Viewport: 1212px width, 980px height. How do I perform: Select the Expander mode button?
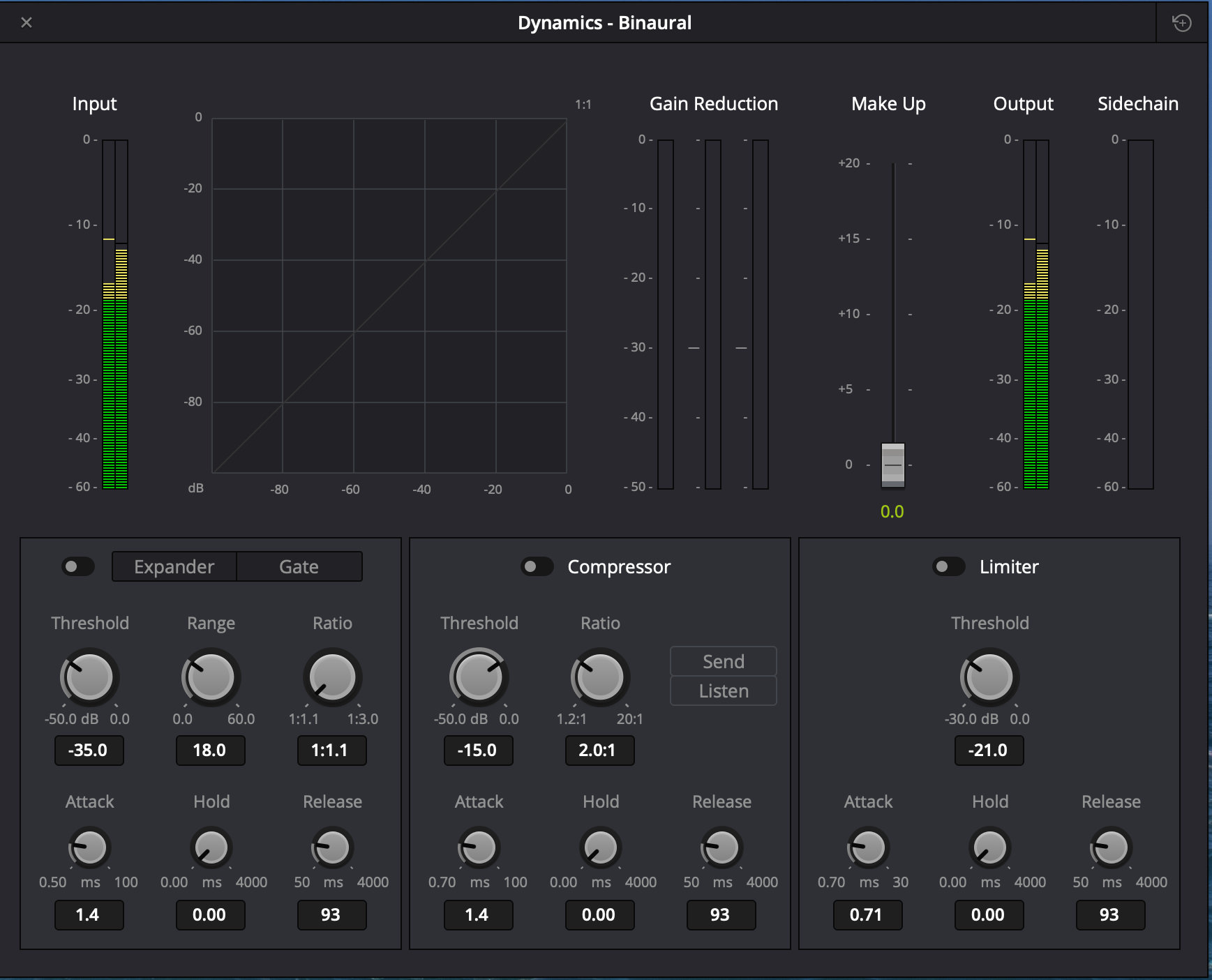pos(174,566)
